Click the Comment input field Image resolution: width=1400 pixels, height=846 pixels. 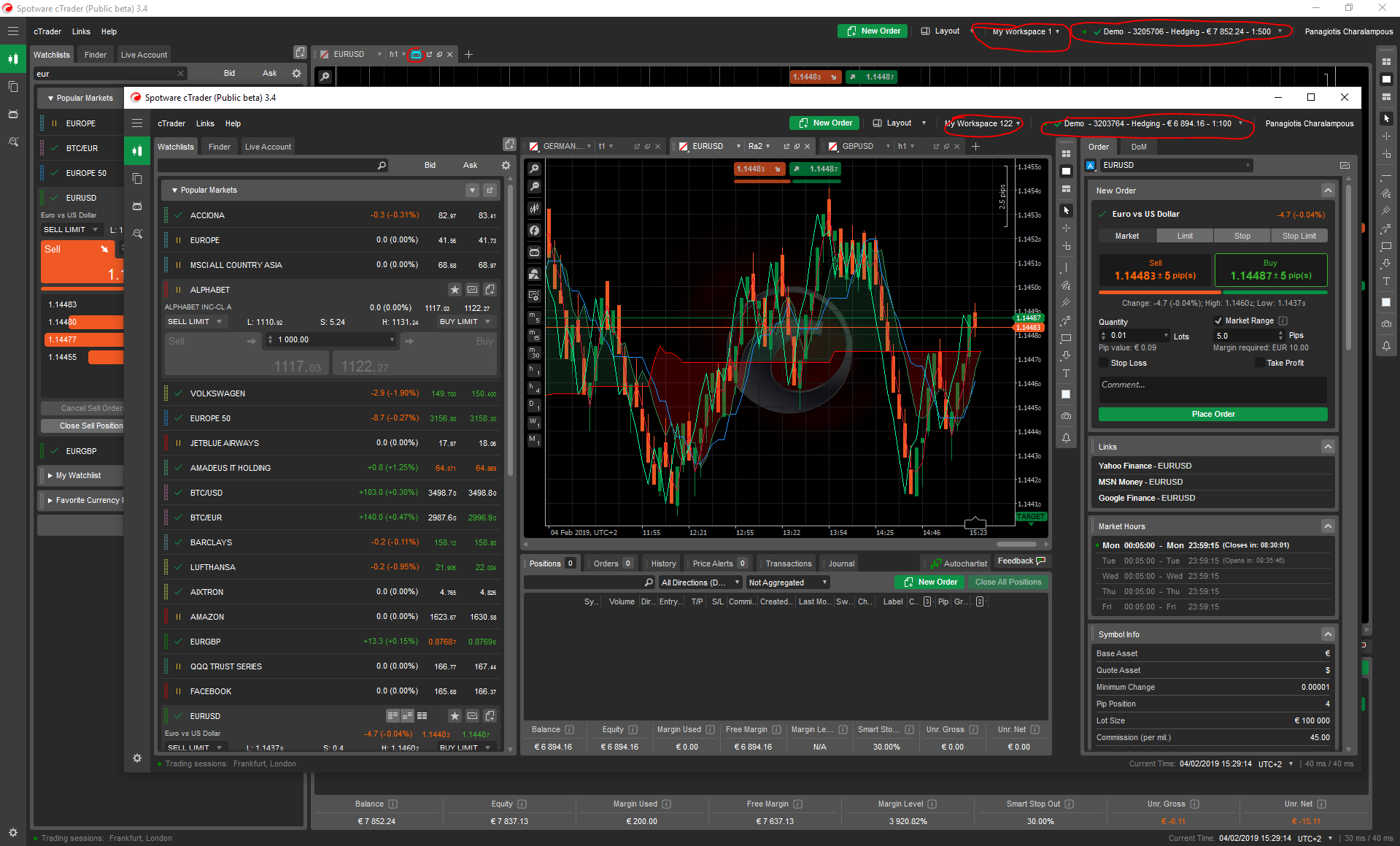tap(1213, 389)
